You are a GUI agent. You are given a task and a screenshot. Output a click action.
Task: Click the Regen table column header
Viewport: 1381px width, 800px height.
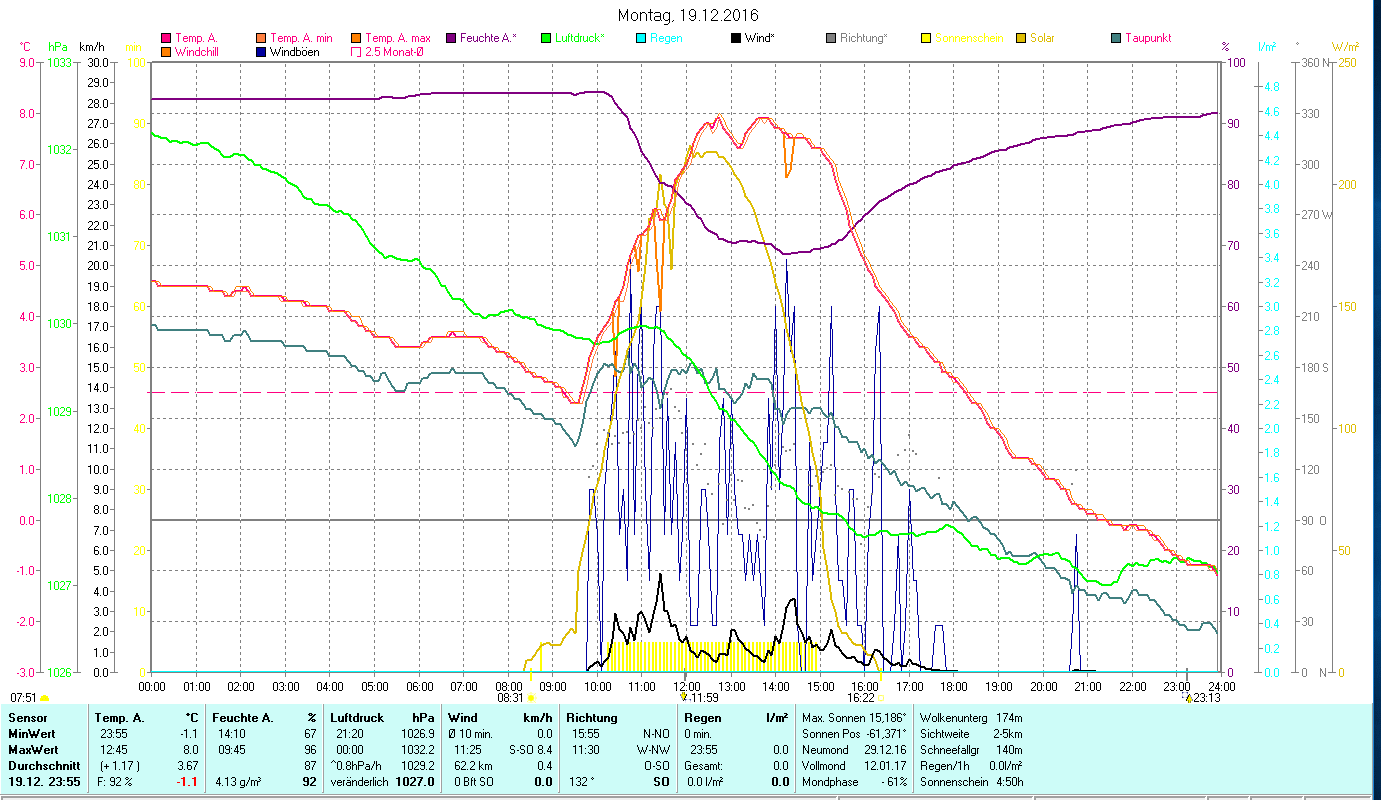pos(702,718)
